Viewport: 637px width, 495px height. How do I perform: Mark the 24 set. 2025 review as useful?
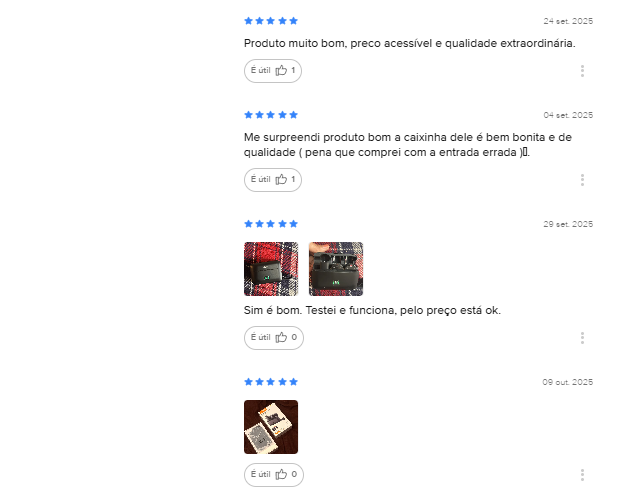click(x=273, y=71)
